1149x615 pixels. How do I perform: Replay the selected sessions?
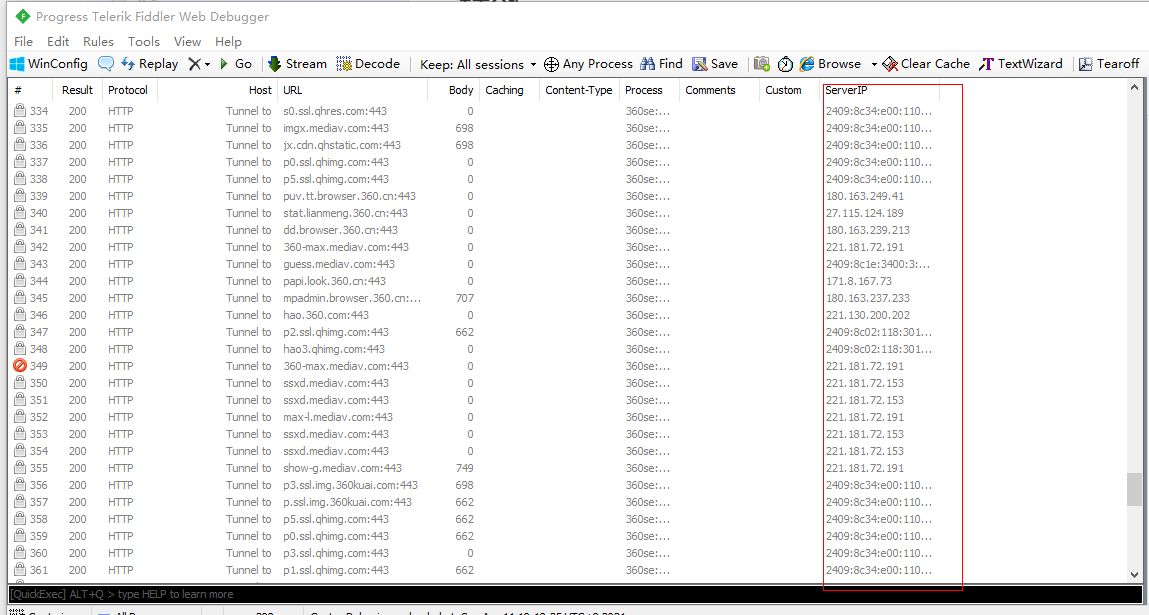click(149, 64)
